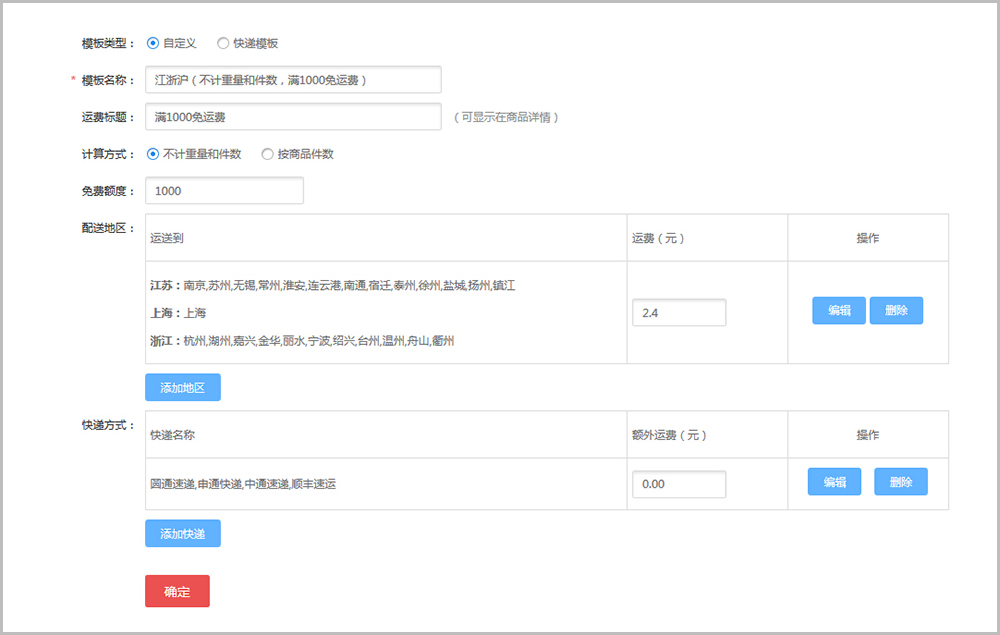Image resolution: width=1000 pixels, height=635 pixels.
Task: Click the 上海：上海 region text
Action: pos(179,313)
